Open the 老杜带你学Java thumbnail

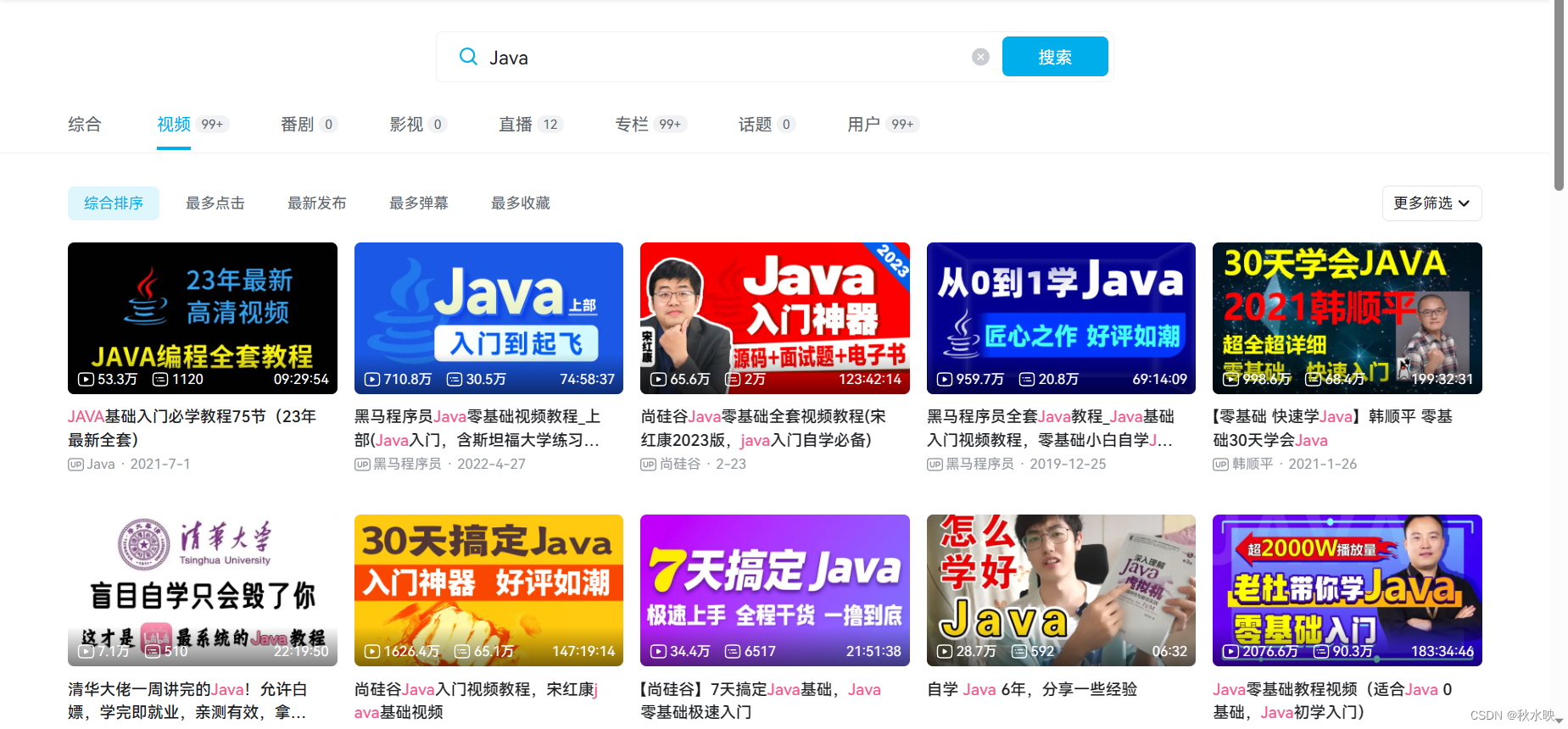pos(1348,590)
